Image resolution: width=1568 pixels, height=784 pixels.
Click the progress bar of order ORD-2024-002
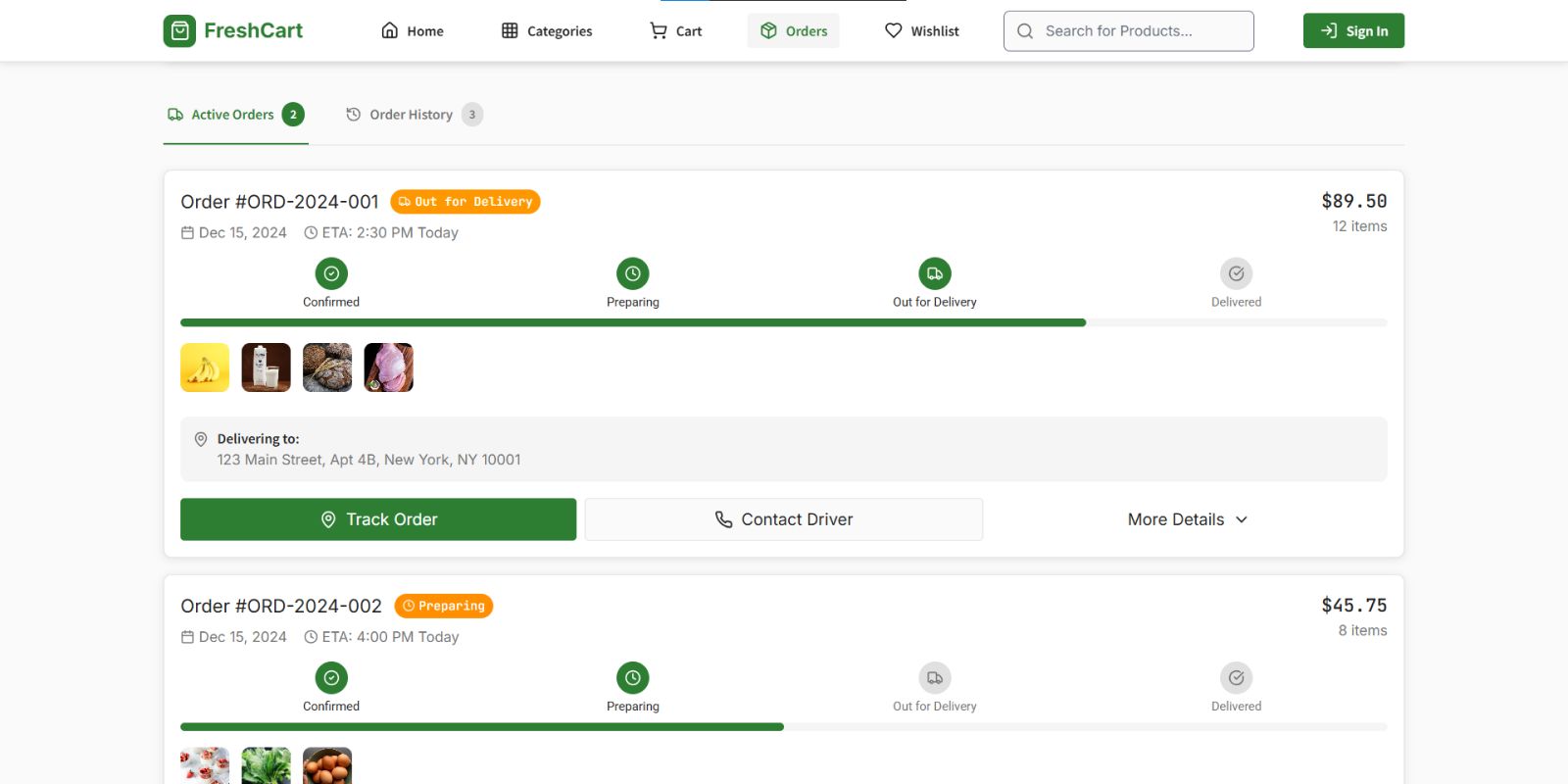784,727
